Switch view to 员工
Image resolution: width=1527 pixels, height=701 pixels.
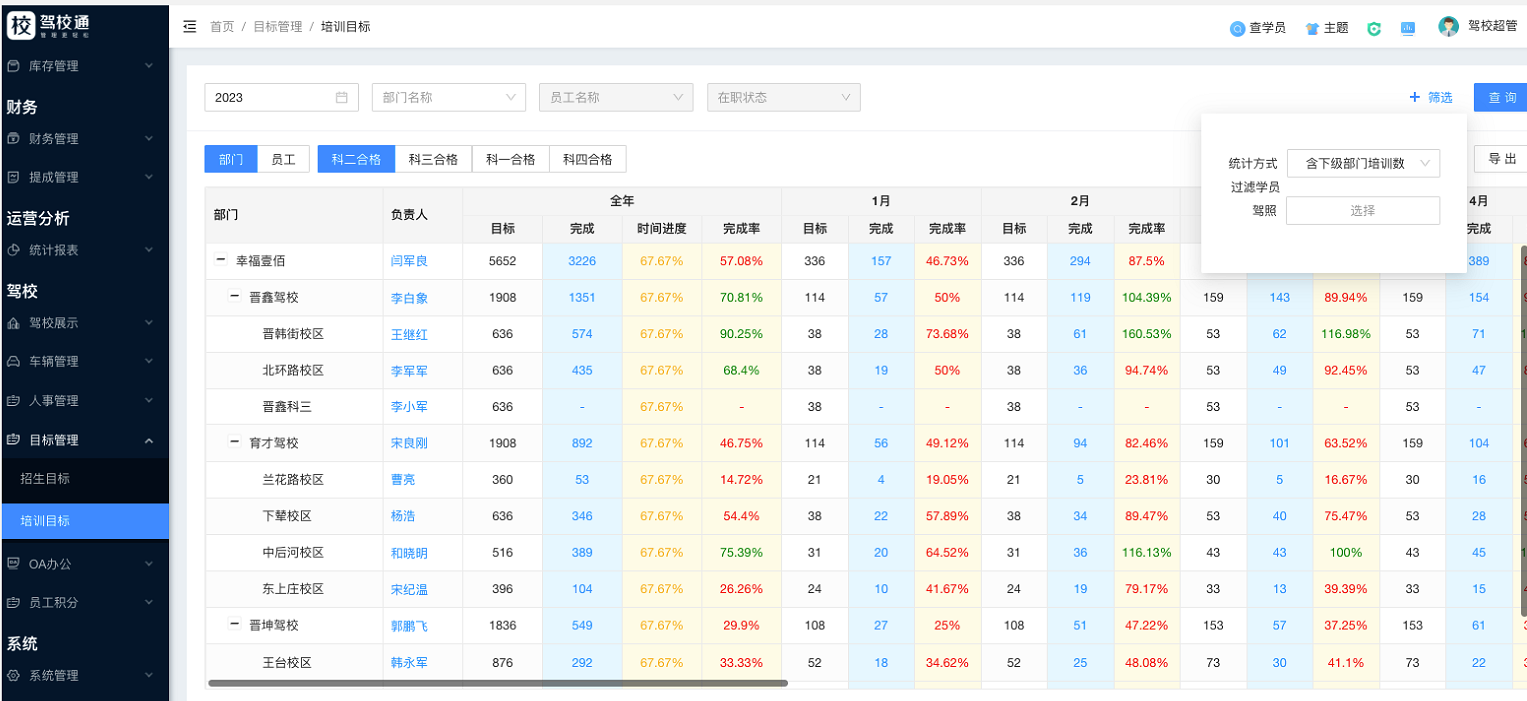pos(283,159)
